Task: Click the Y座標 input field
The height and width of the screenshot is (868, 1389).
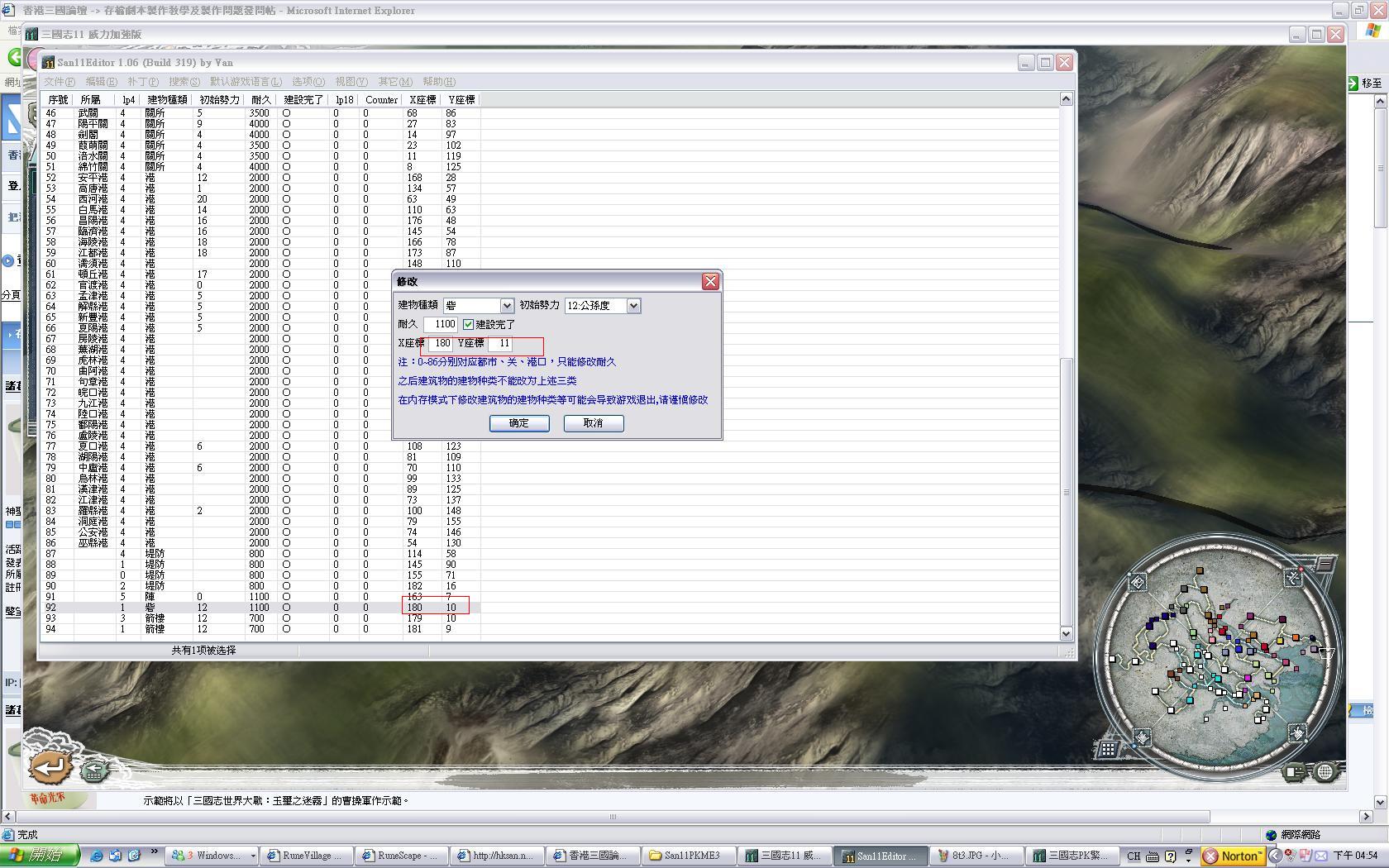Action: pos(501,343)
